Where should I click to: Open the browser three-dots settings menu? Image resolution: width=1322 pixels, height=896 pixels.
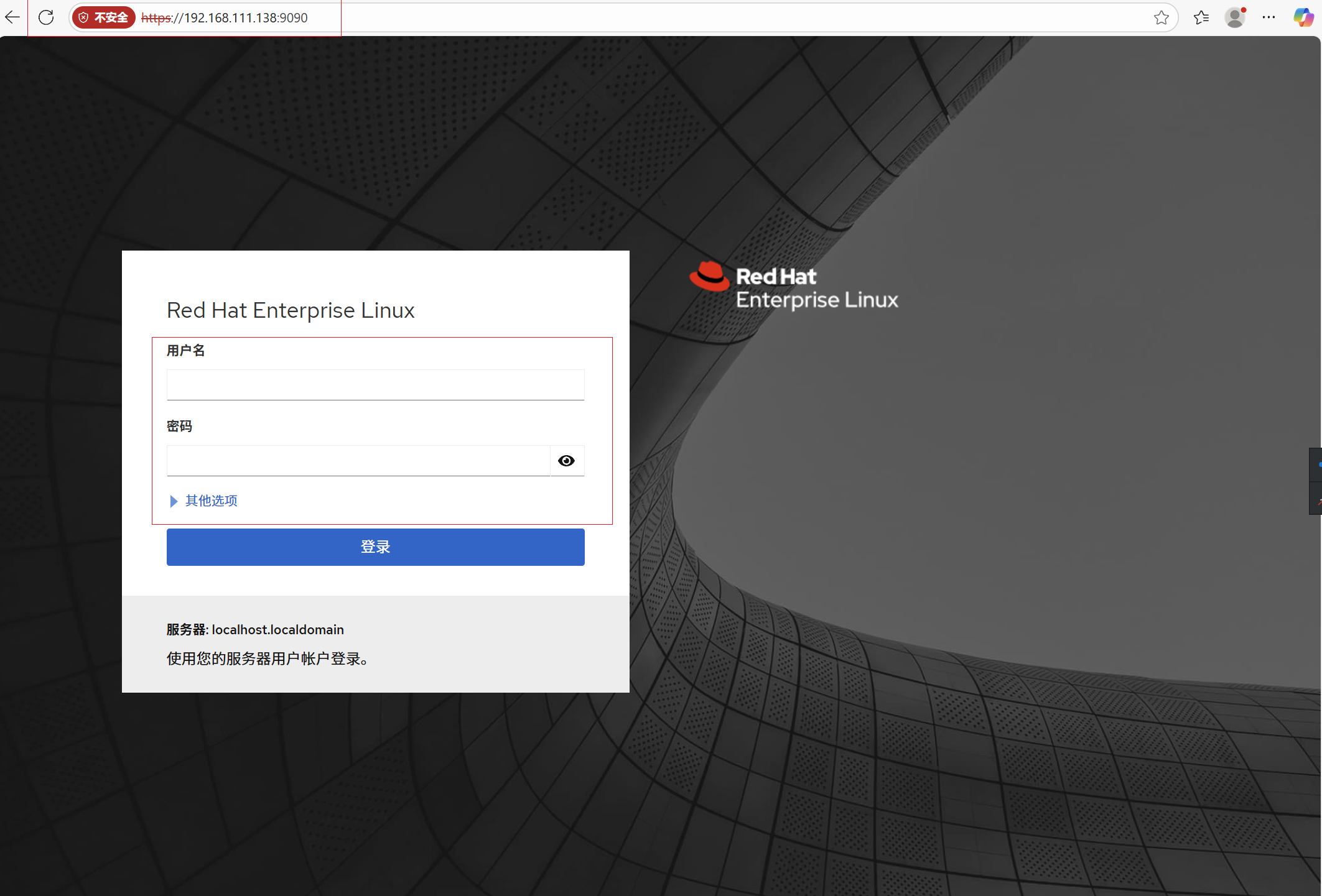click(1268, 17)
